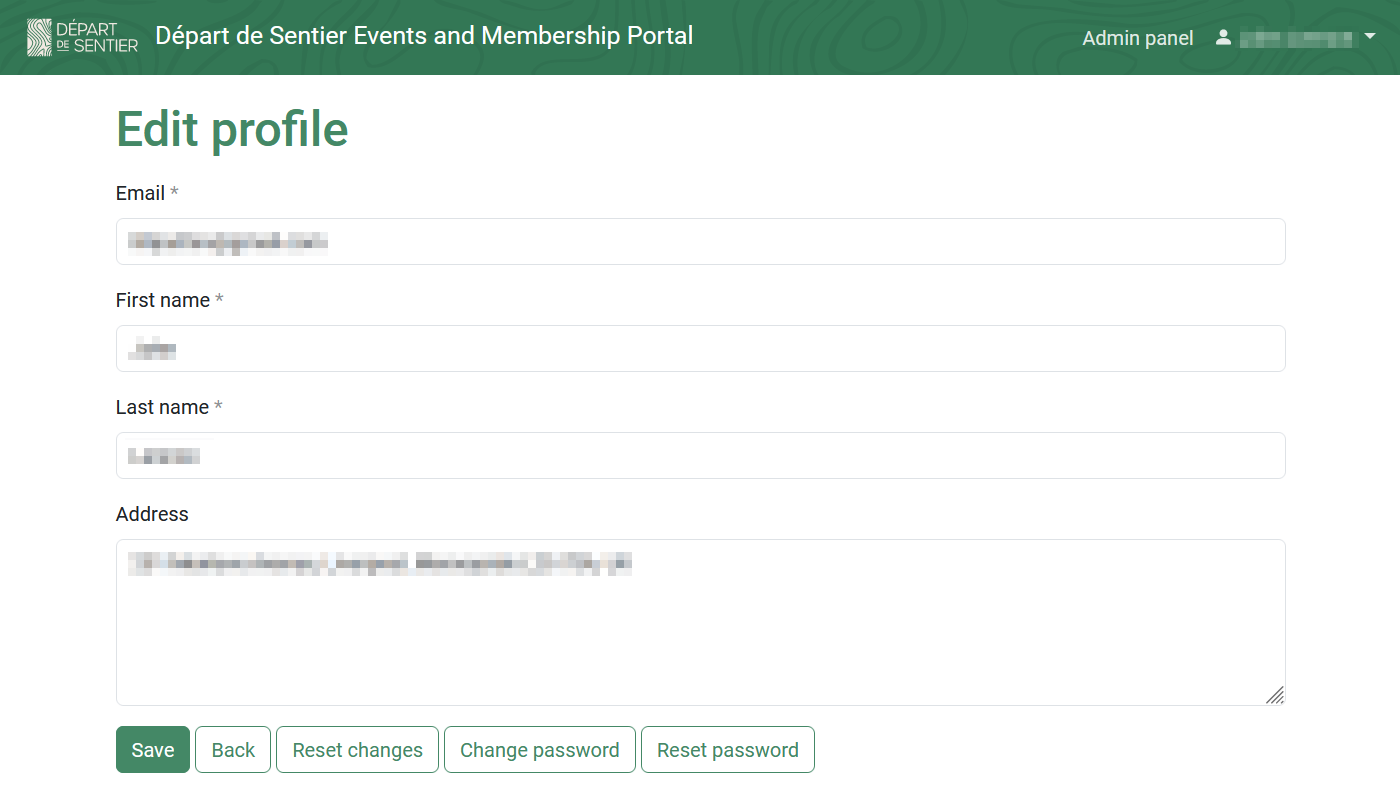The height and width of the screenshot is (798, 1400).
Task: Open the Admin panel link
Action: click(1138, 38)
